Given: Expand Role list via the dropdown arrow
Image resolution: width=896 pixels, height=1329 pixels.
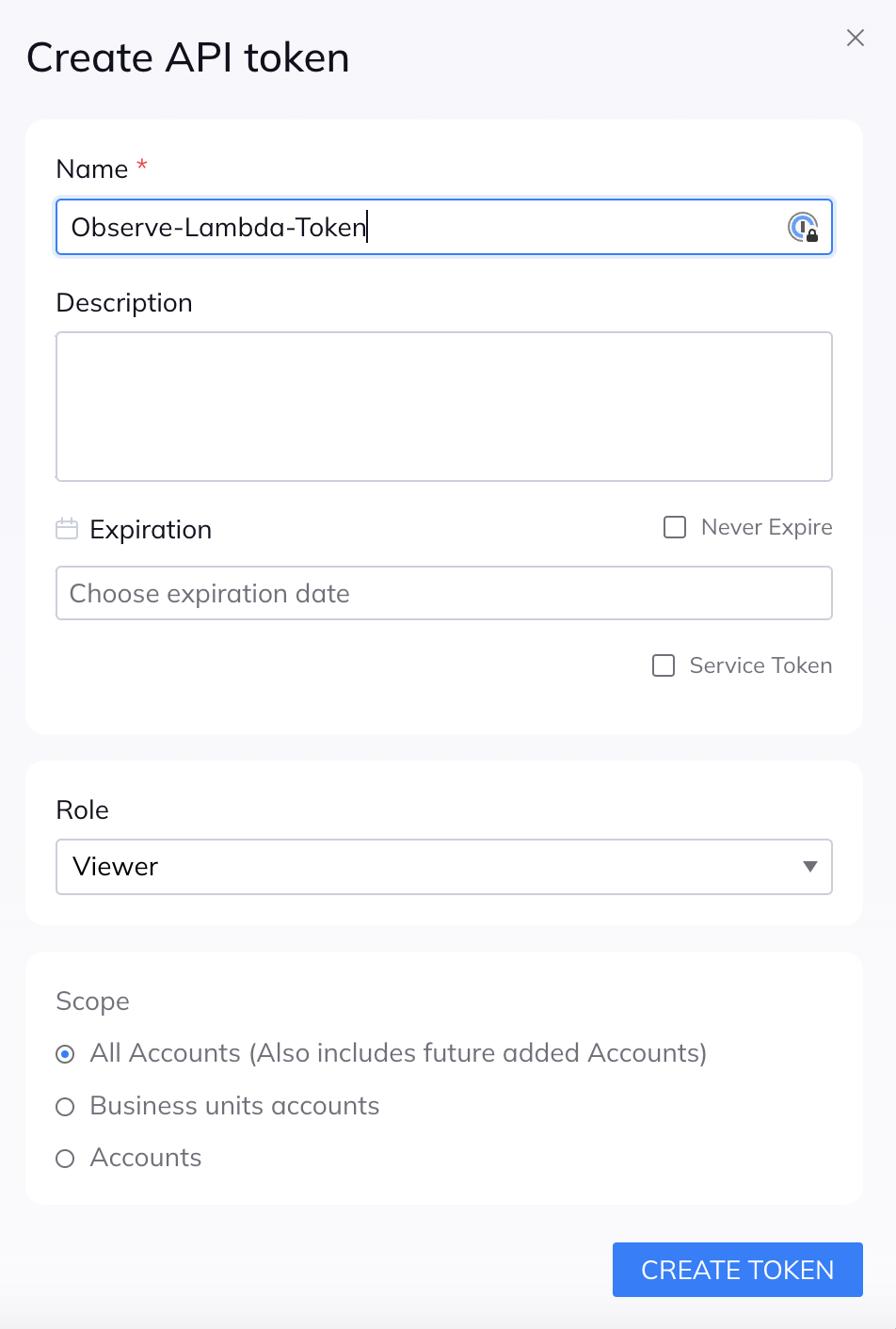Looking at the screenshot, I should 809,867.
